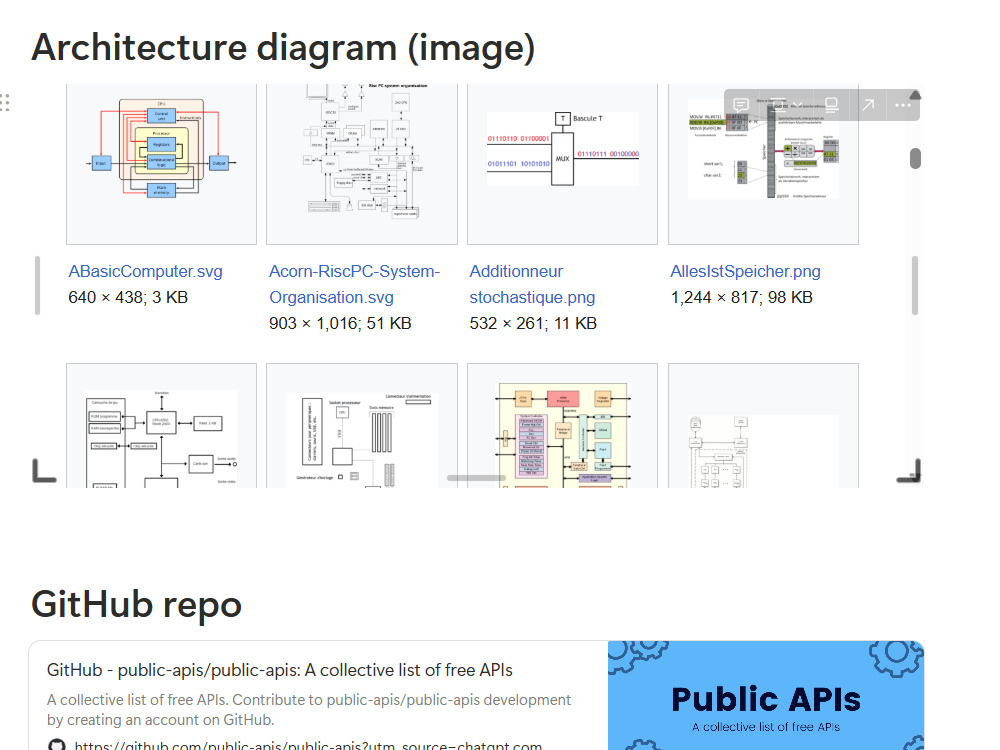
Task: Open the embed more options menu
Action: [x=902, y=105]
